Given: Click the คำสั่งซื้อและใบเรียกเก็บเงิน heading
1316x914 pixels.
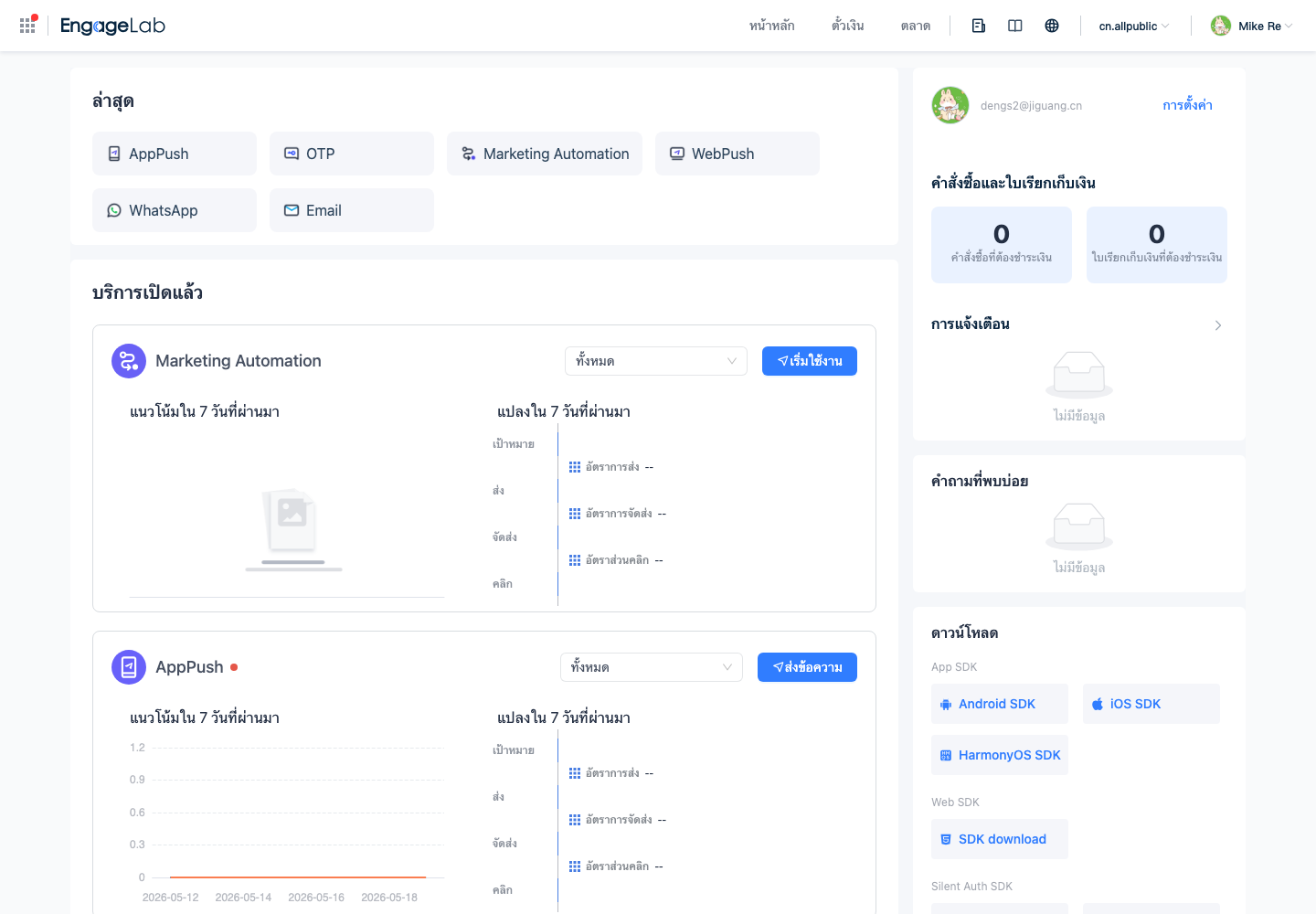Looking at the screenshot, I should (1014, 183).
